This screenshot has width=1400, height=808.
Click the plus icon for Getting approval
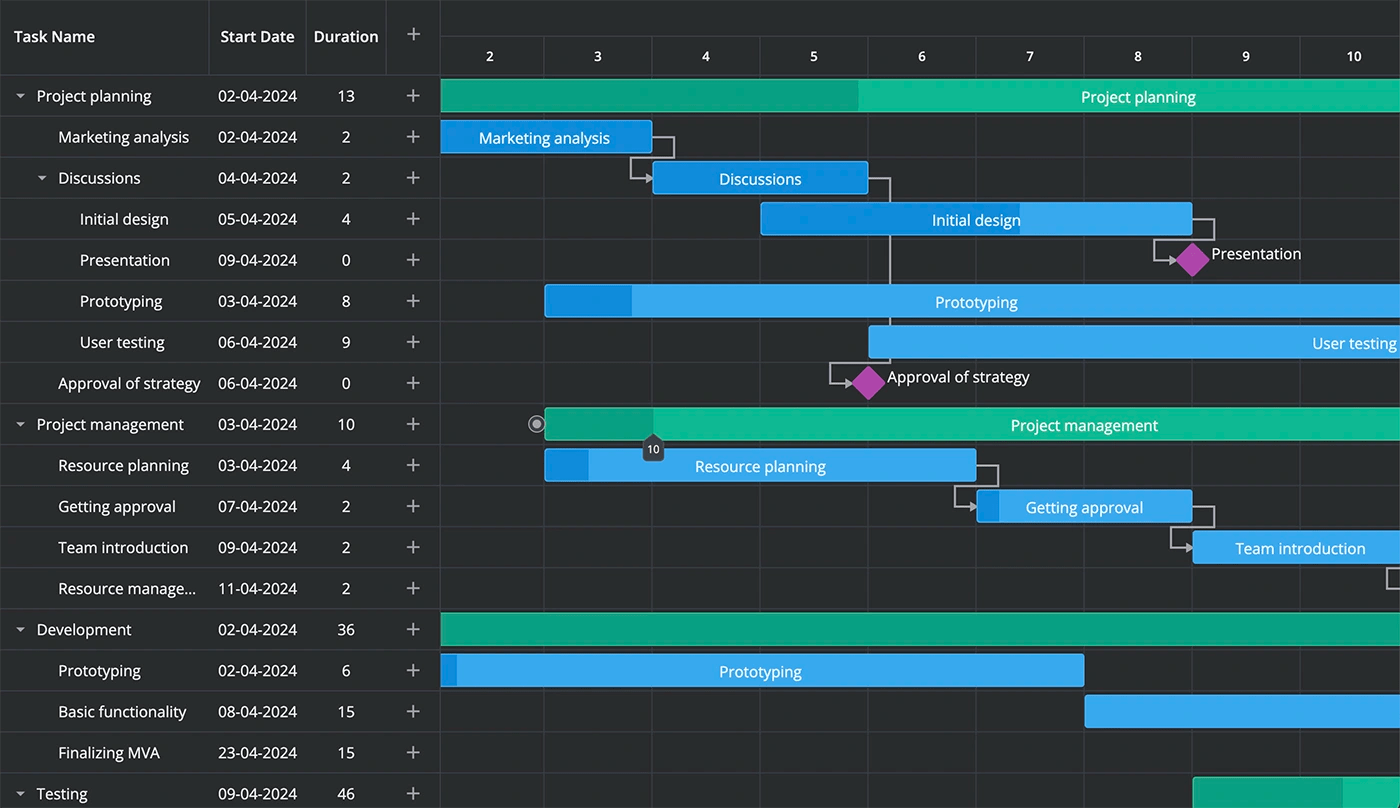[x=413, y=506]
